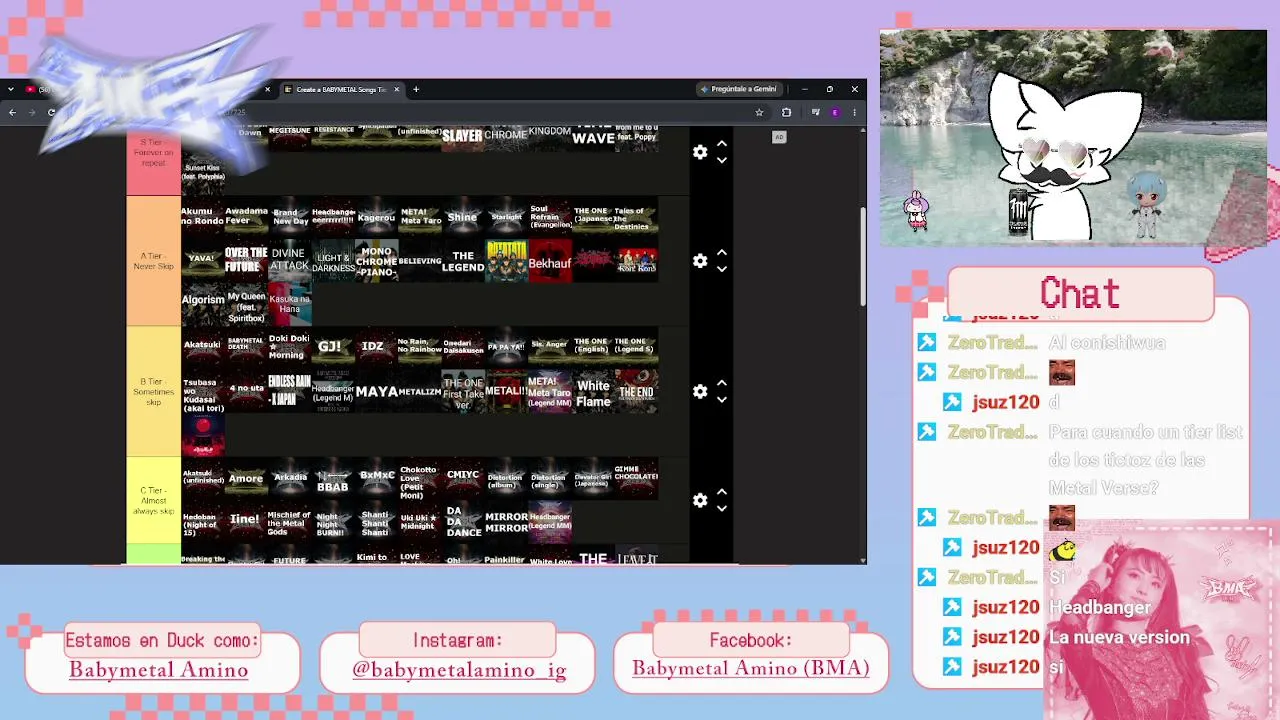Screen dimensions: 1280x720
Task: Open the Chrome three-dot menu
Action: 854,112
